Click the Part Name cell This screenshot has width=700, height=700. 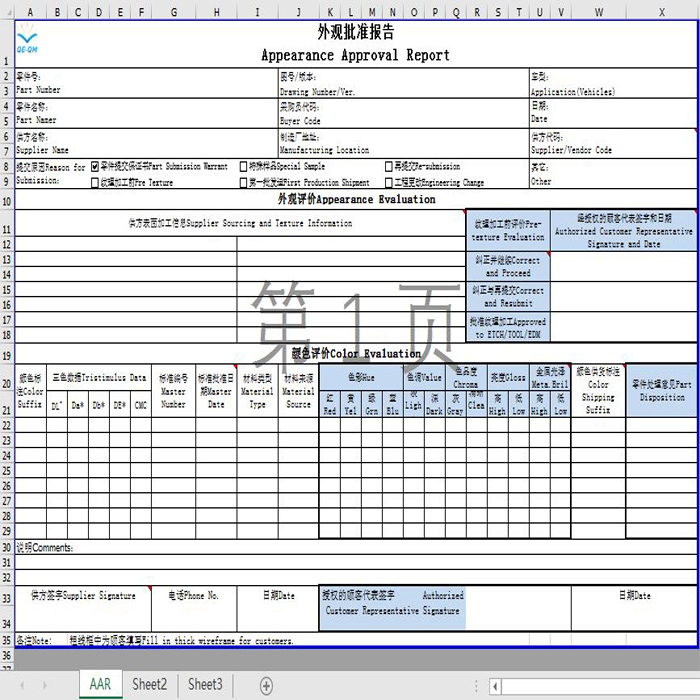146,113
